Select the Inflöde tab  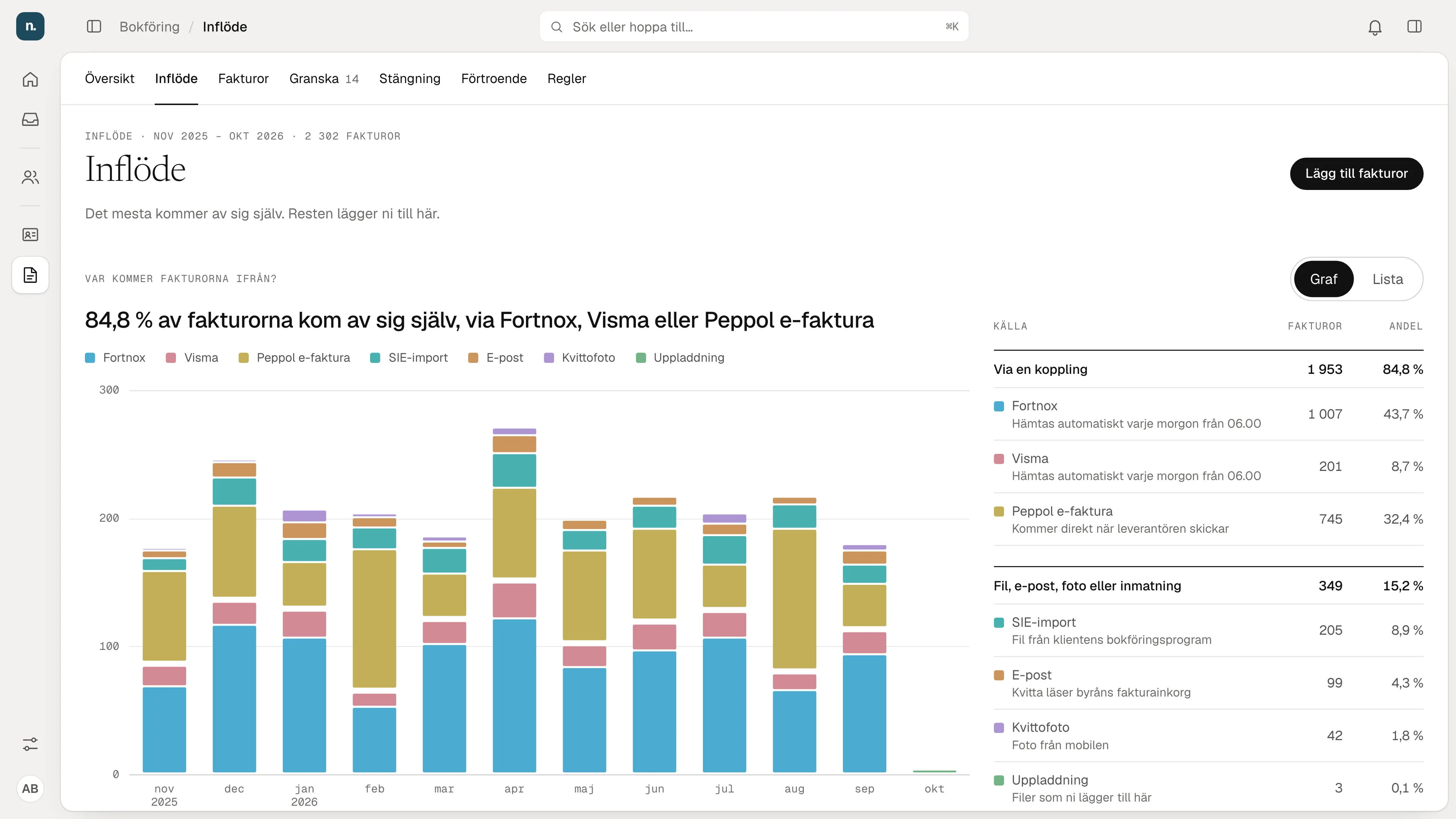(176, 78)
